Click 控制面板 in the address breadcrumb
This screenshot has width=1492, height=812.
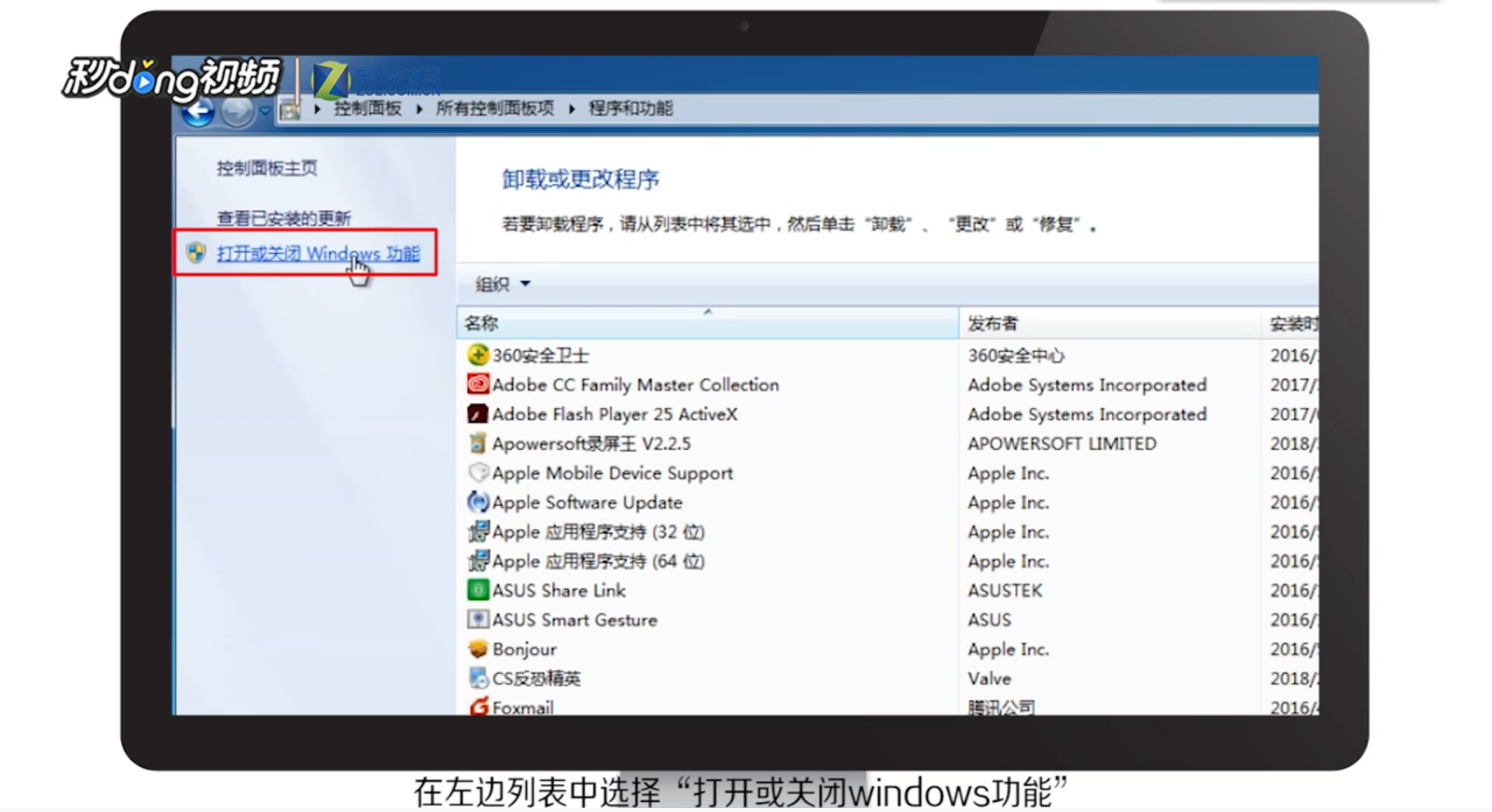[x=368, y=109]
